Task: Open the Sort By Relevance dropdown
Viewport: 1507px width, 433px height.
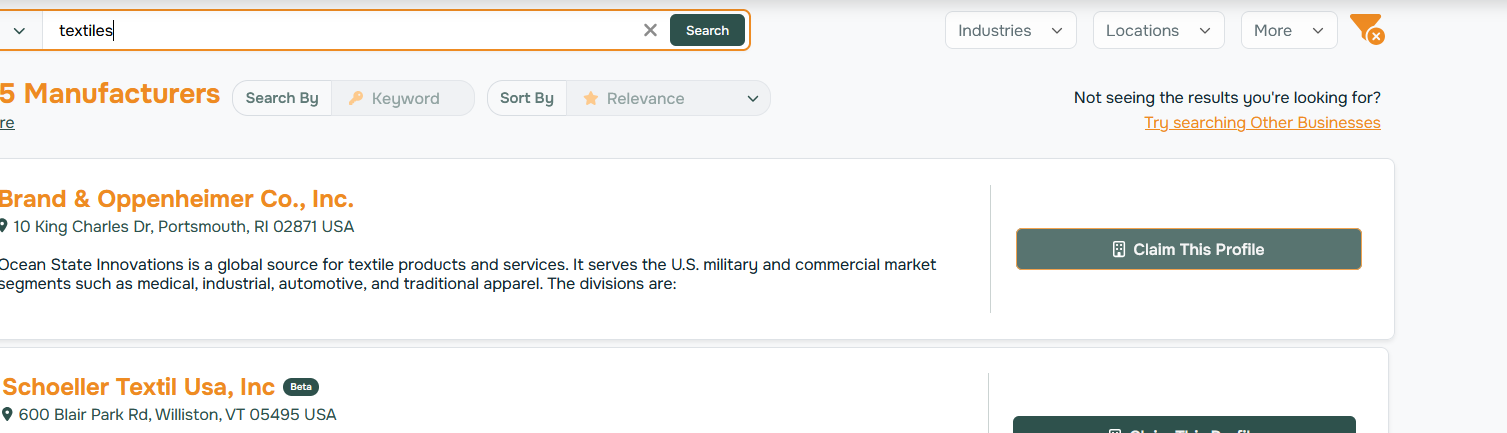Action: pos(668,98)
